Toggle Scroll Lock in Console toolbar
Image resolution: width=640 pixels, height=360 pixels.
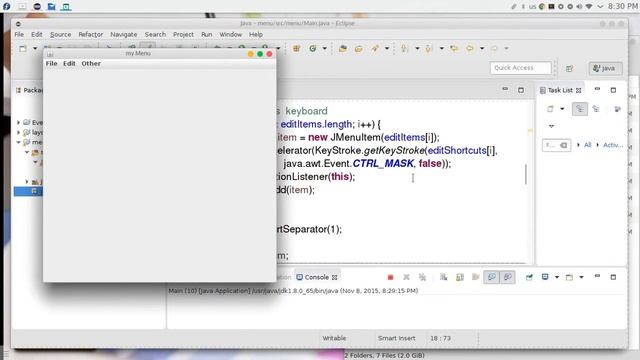pos(460,277)
